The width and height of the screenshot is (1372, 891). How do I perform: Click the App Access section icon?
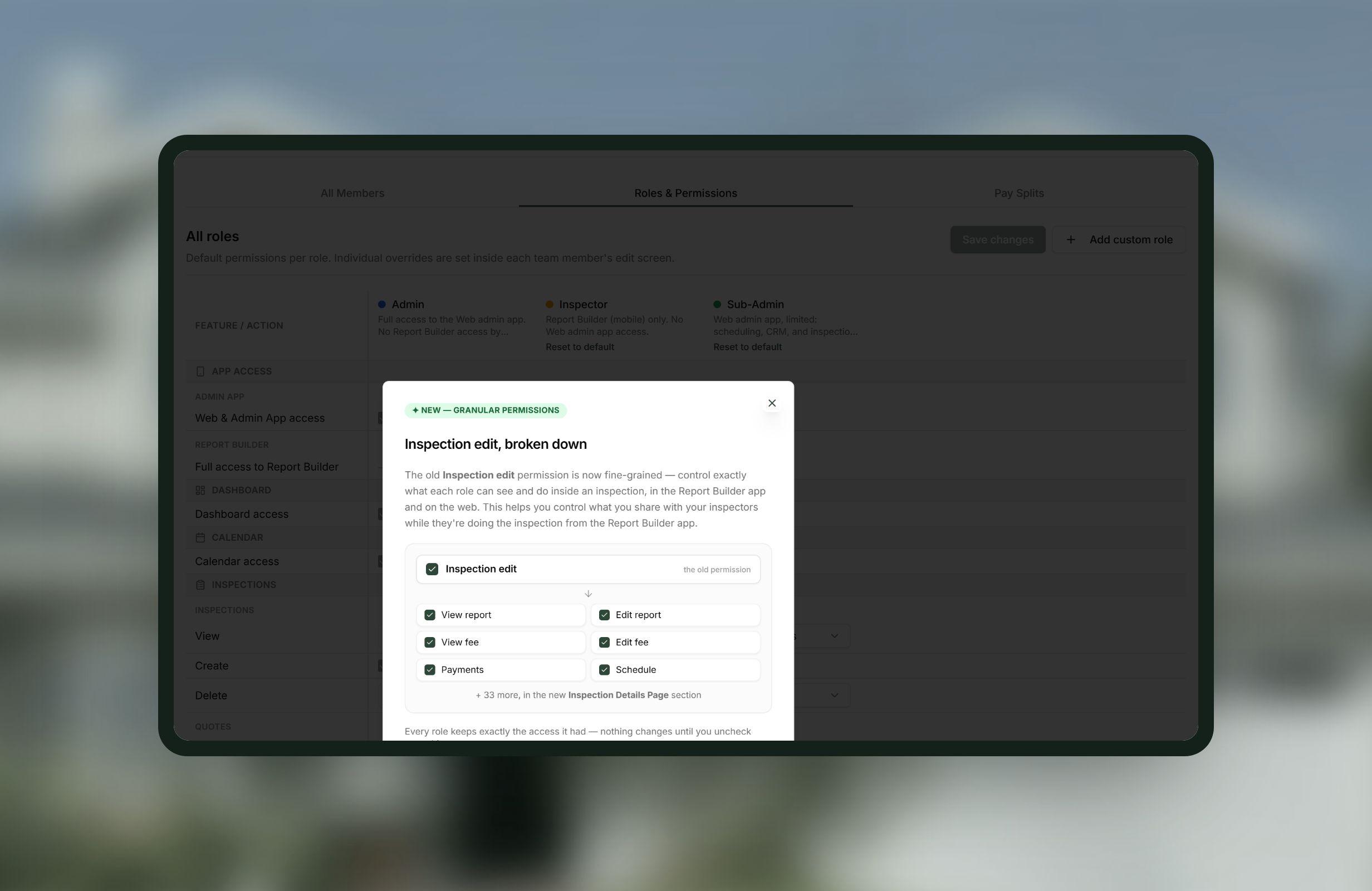pos(200,371)
